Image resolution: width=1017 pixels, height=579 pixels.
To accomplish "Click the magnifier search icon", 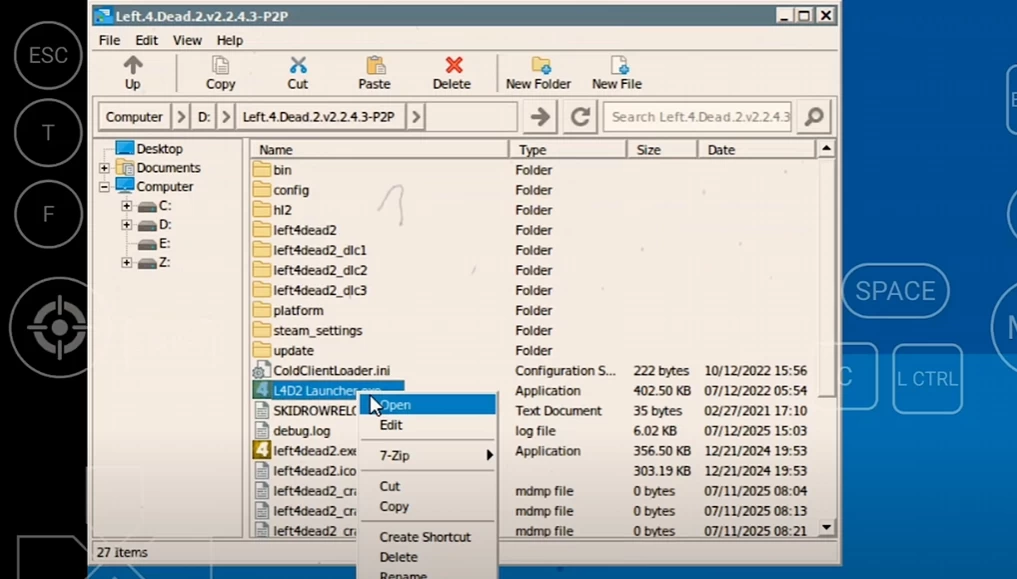I will point(815,117).
